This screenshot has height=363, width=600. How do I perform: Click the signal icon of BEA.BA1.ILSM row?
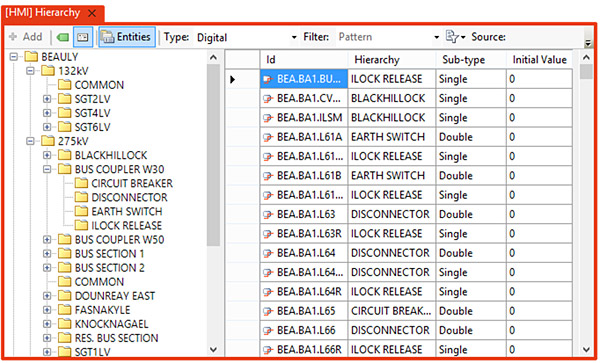point(268,118)
